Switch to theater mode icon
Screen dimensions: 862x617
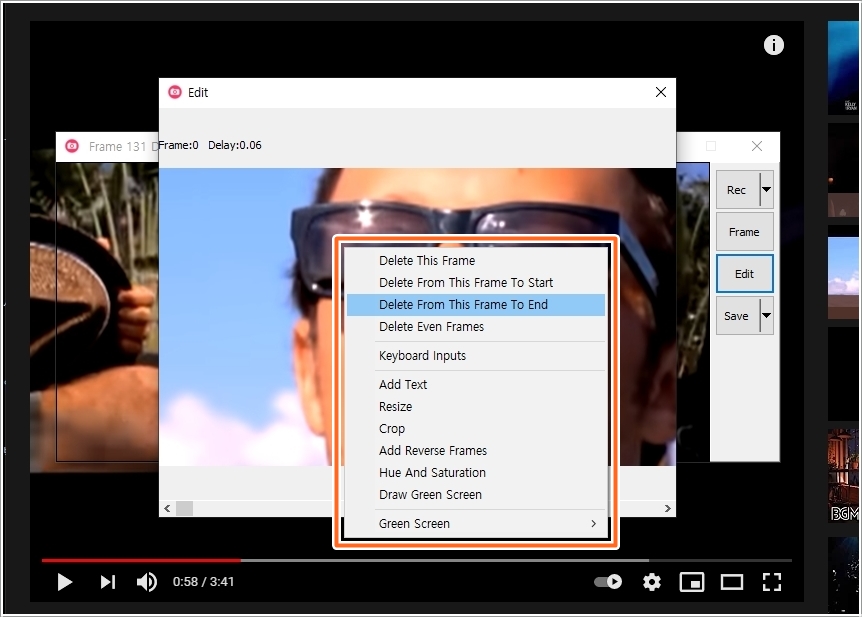click(732, 582)
